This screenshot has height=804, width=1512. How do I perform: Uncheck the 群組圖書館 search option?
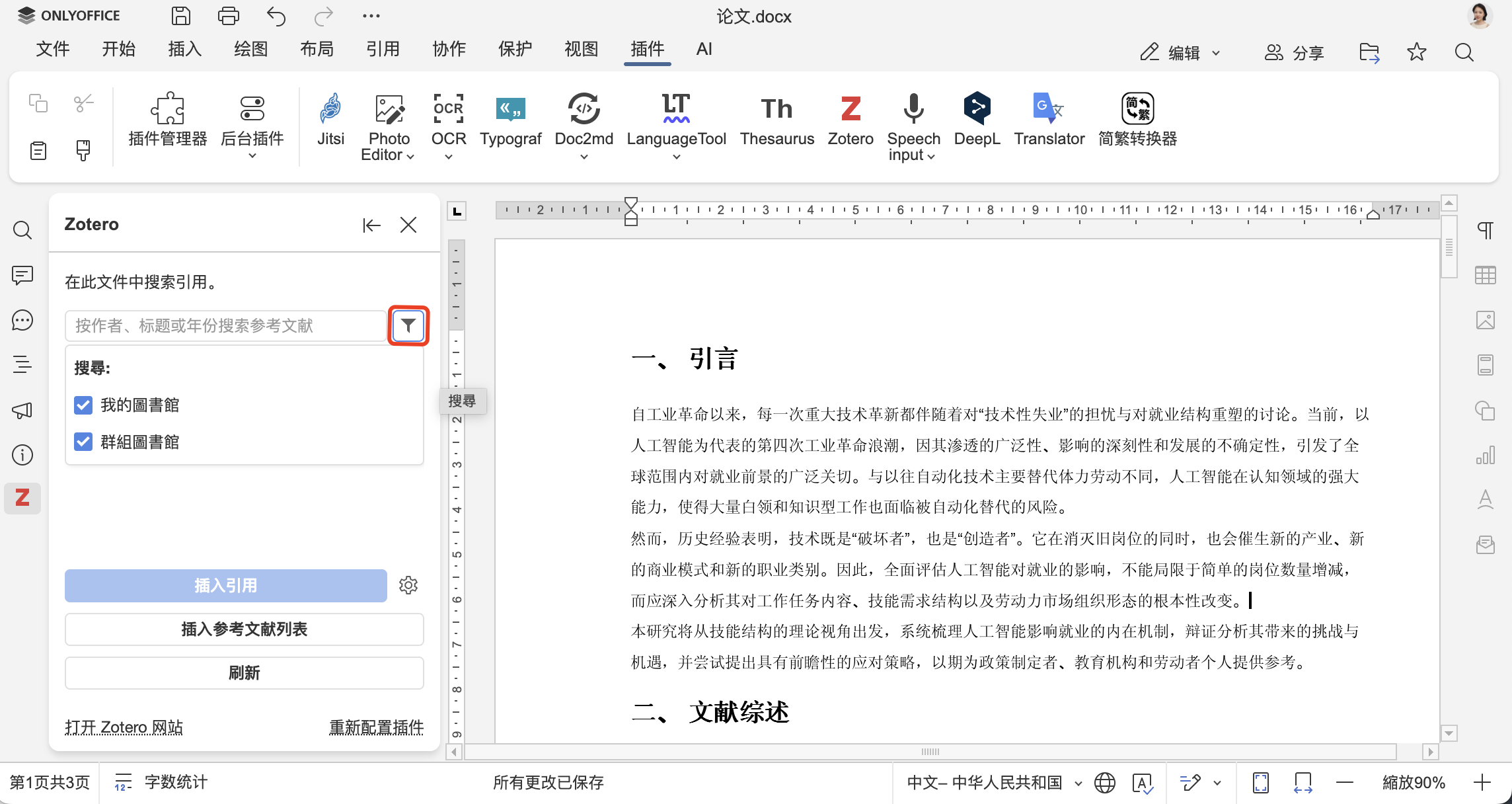click(x=83, y=442)
